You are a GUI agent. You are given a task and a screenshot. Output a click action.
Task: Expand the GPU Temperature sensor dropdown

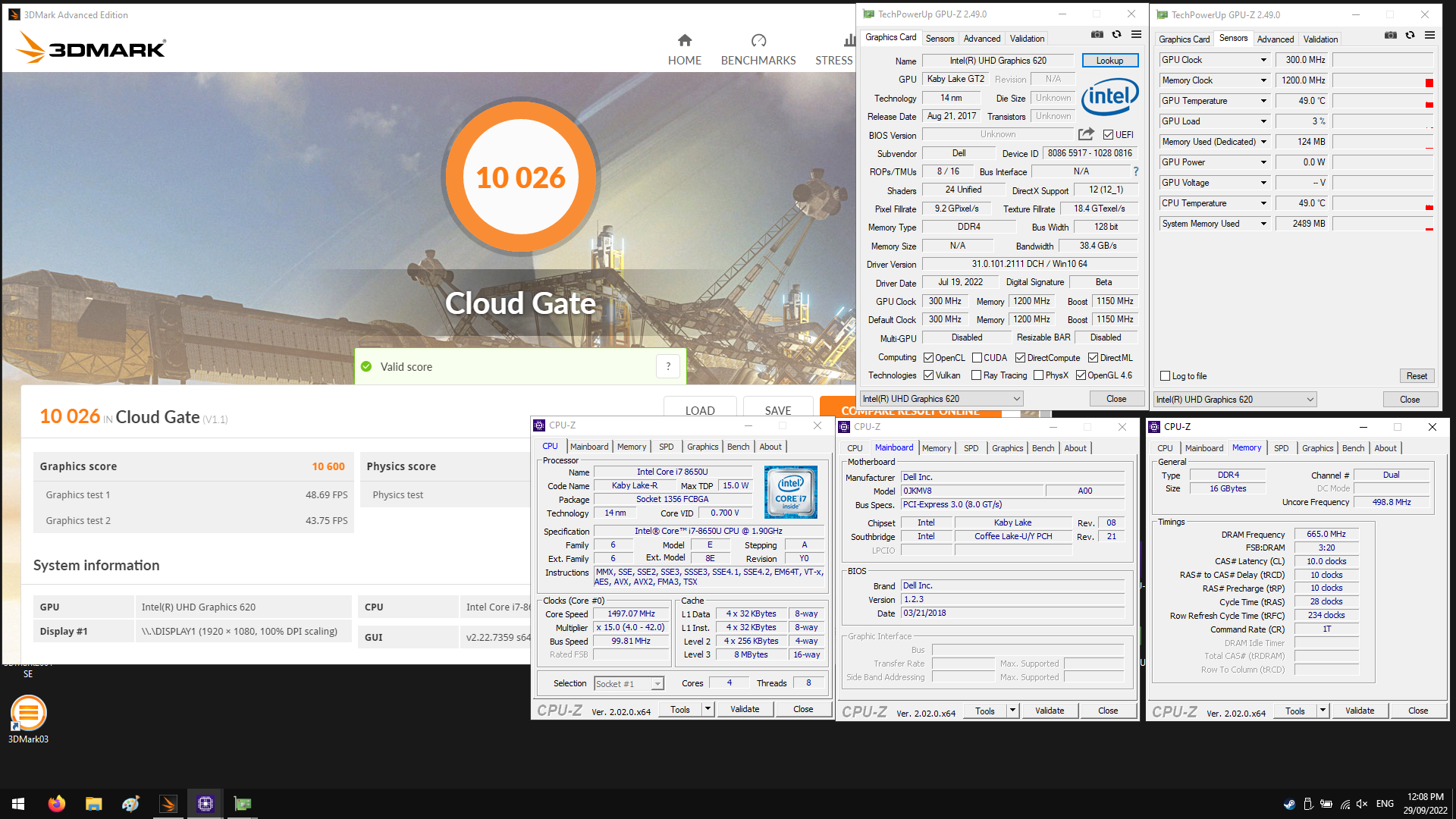(x=1263, y=101)
